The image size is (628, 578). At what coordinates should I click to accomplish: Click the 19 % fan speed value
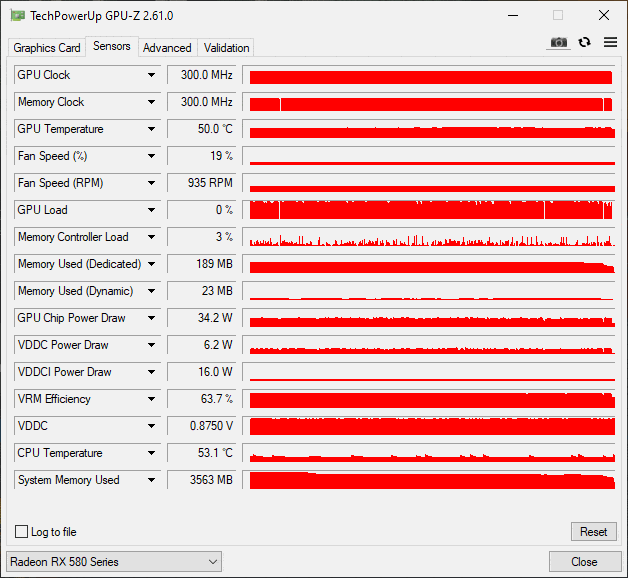point(201,156)
